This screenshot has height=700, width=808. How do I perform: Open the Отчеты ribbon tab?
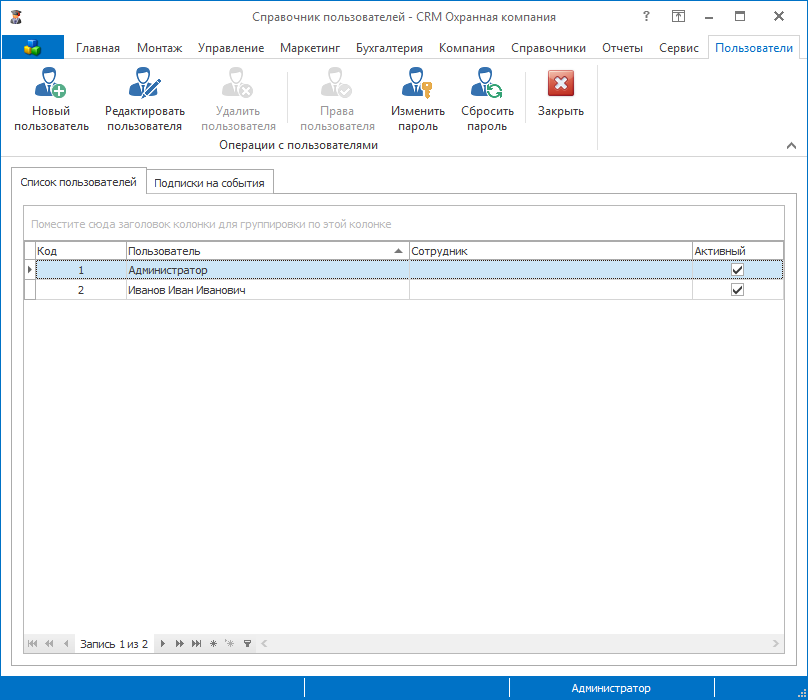pyautogui.click(x=622, y=48)
